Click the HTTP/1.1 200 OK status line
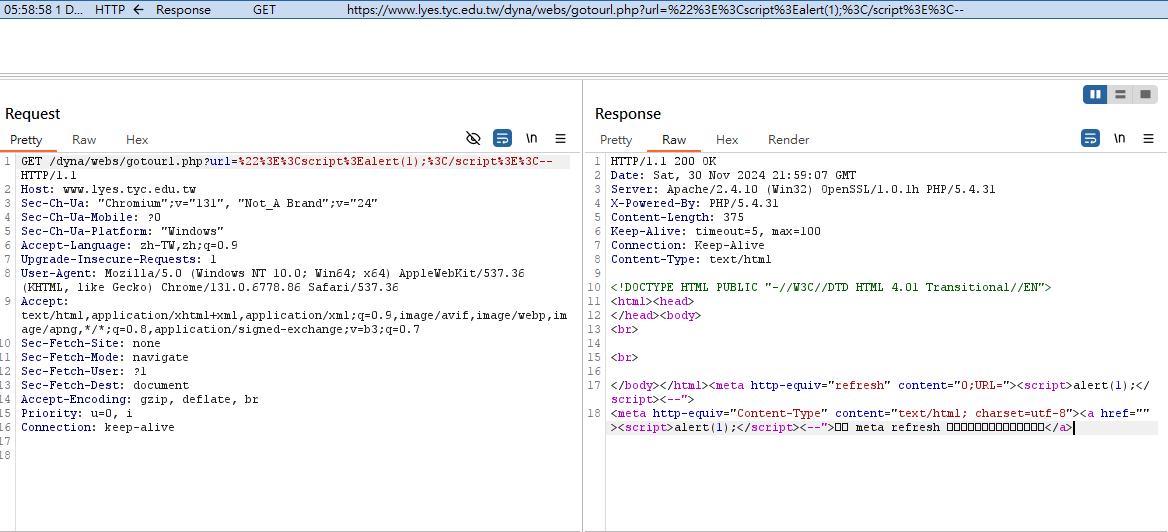Image resolution: width=1168 pixels, height=532 pixels. point(663,162)
